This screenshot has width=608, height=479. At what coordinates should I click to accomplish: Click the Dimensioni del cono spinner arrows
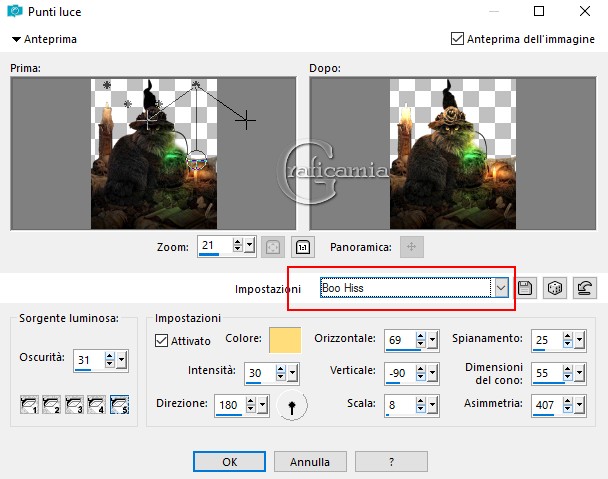tap(568, 373)
